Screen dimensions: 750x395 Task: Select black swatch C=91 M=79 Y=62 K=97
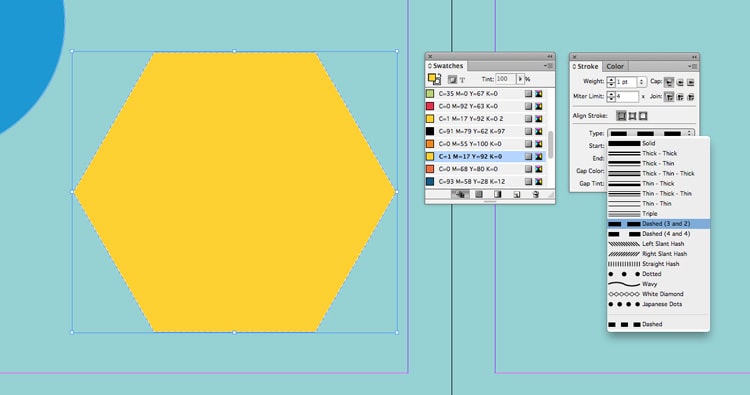485,131
